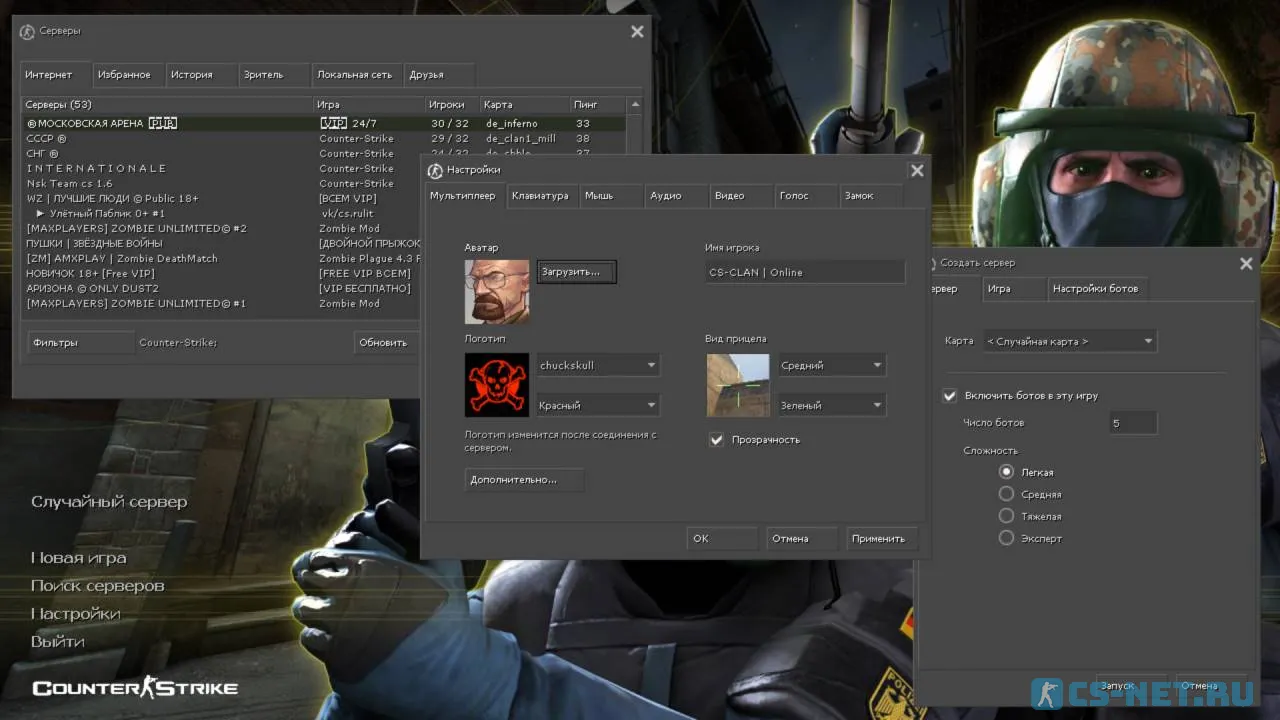Viewport: 1280px width, 720px height.
Task: Sort servers by the Игроки column header
Action: 452,104
